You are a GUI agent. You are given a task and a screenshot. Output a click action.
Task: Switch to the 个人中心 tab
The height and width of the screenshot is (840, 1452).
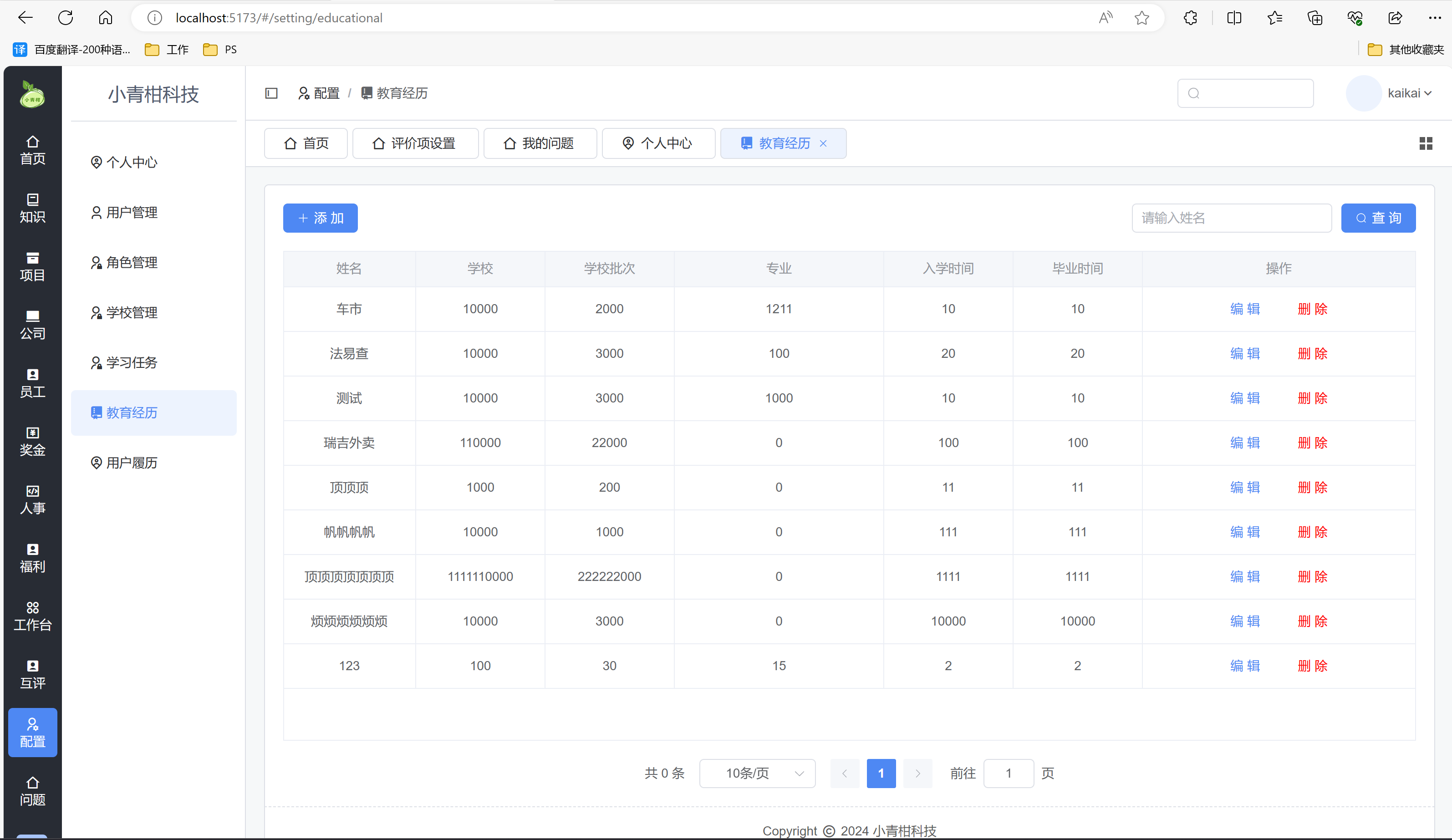[x=658, y=143]
